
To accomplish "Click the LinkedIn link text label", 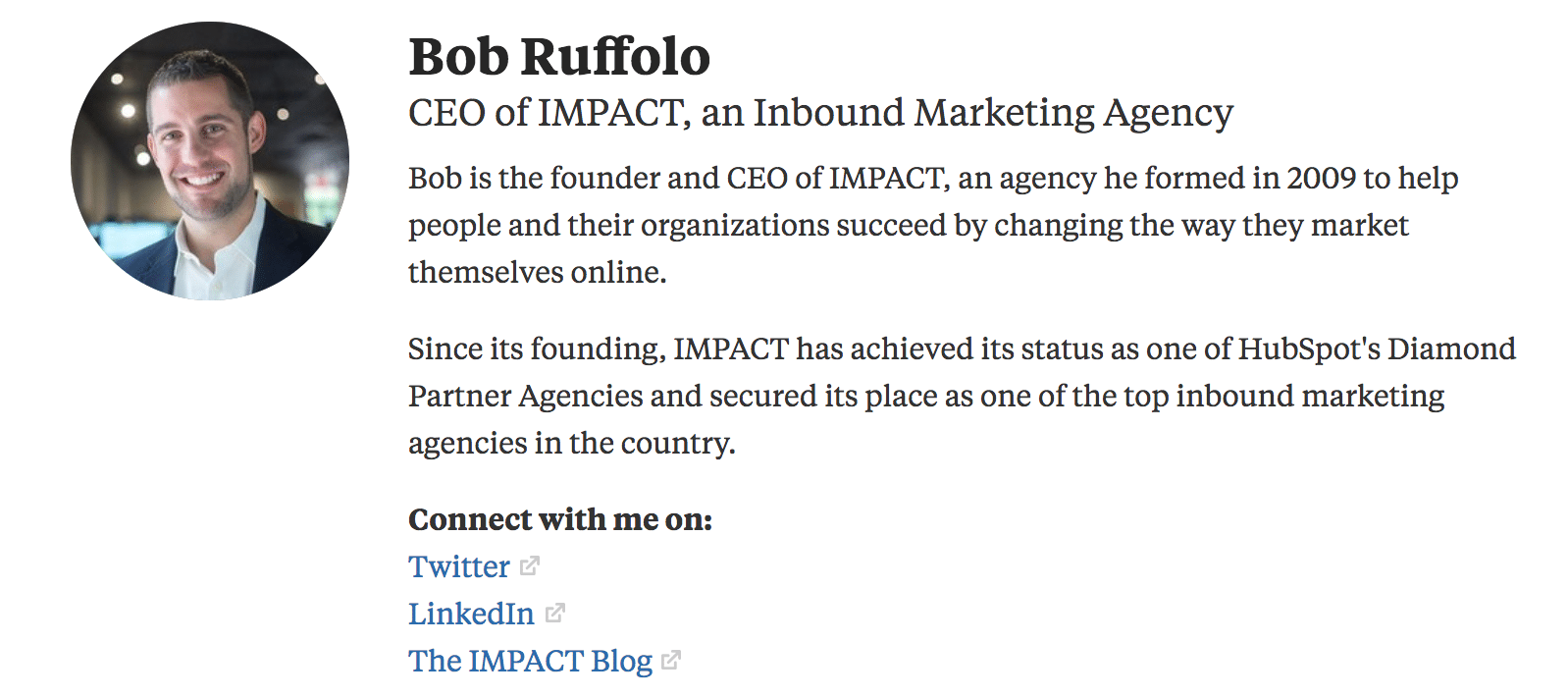I will tap(471, 613).
